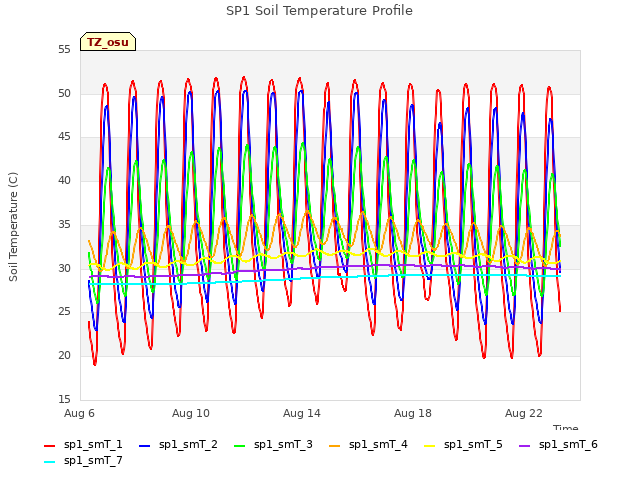
Task: Click the 25 y-axis tick label
Action: (64, 312)
